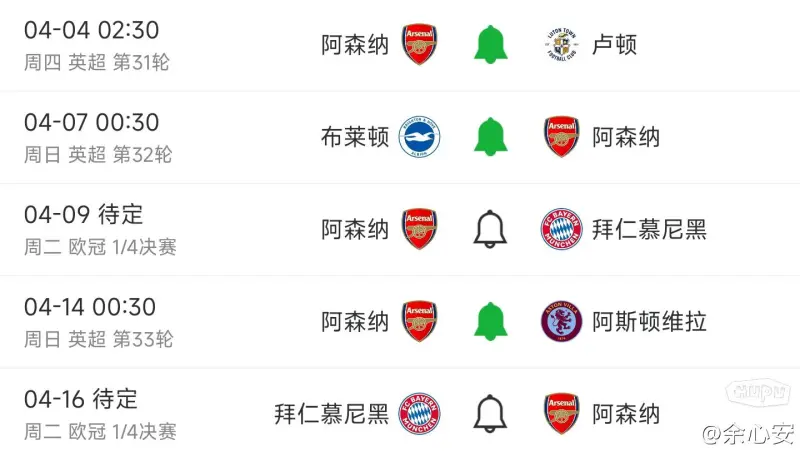
Task: Click the Brighton club crest
Action: (x=419, y=137)
